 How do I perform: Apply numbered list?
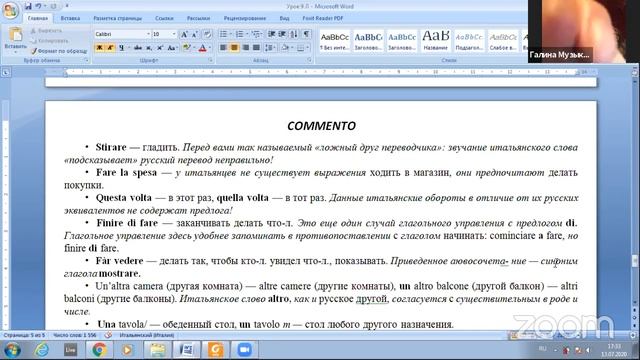coord(240,34)
